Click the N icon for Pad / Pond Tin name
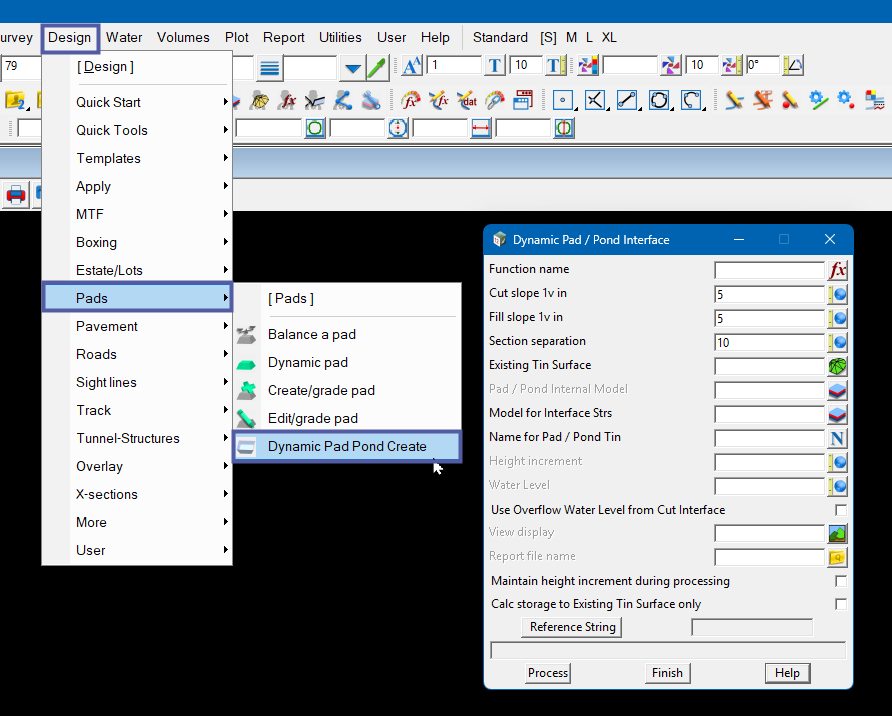Image resolution: width=892 pixels, height=716 pixels. [x=838, y=438]
